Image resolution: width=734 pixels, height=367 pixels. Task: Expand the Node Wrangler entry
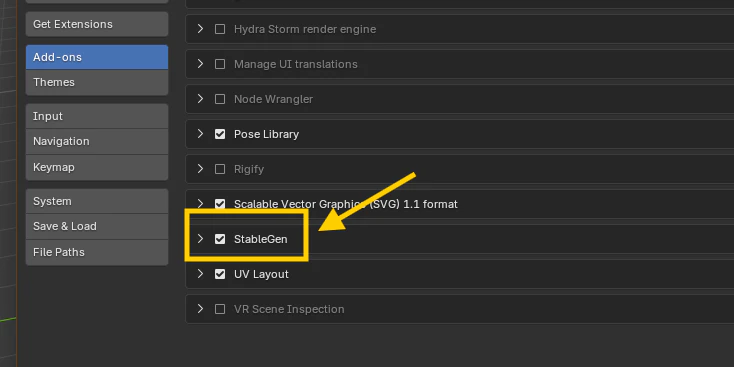(x=200, y=99)
